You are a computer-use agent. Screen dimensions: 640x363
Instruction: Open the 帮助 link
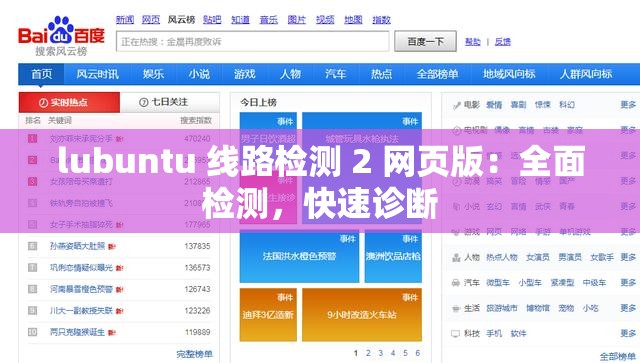473,42
